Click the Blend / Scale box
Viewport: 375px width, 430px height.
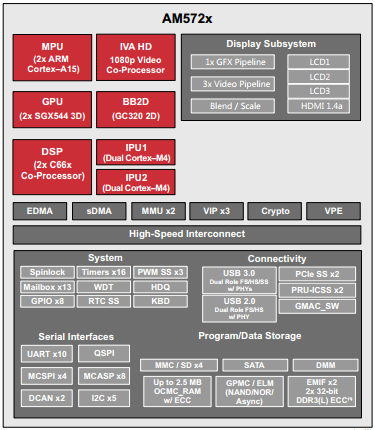click(233, 106)
